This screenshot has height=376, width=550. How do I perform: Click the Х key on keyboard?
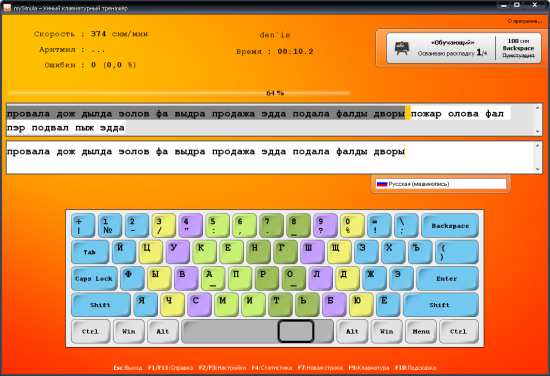tap(393, 252)
